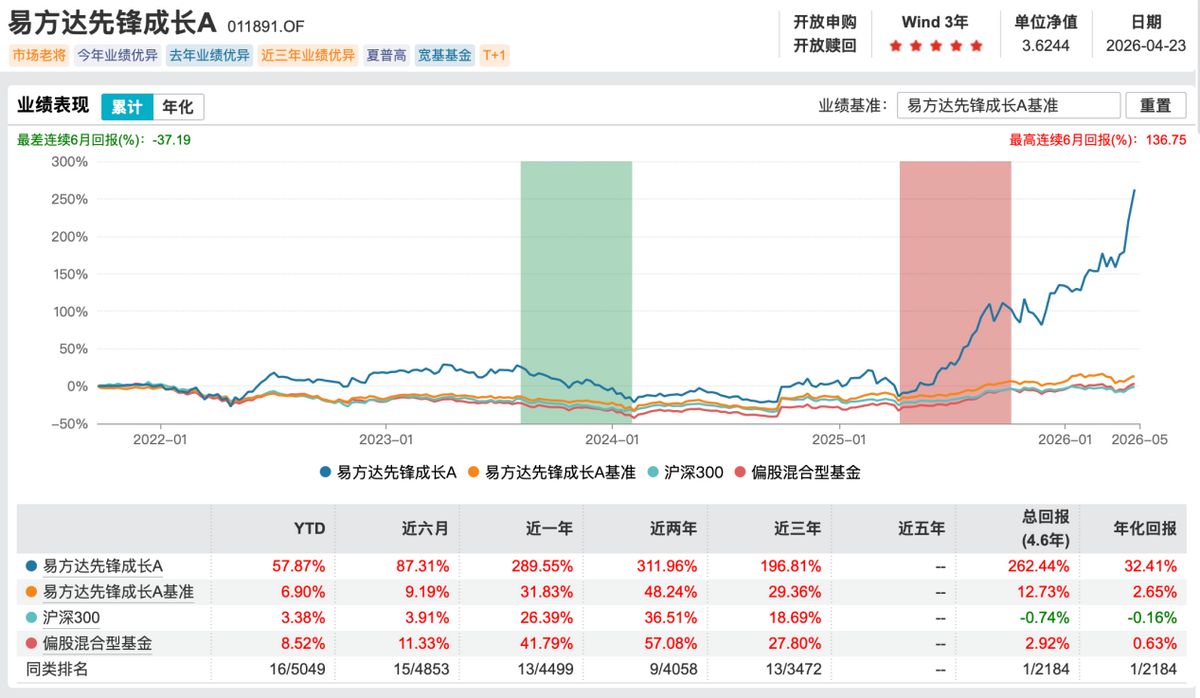Switch performance view to 年化
Screen dimensions: 1200x698
(178, 107)
